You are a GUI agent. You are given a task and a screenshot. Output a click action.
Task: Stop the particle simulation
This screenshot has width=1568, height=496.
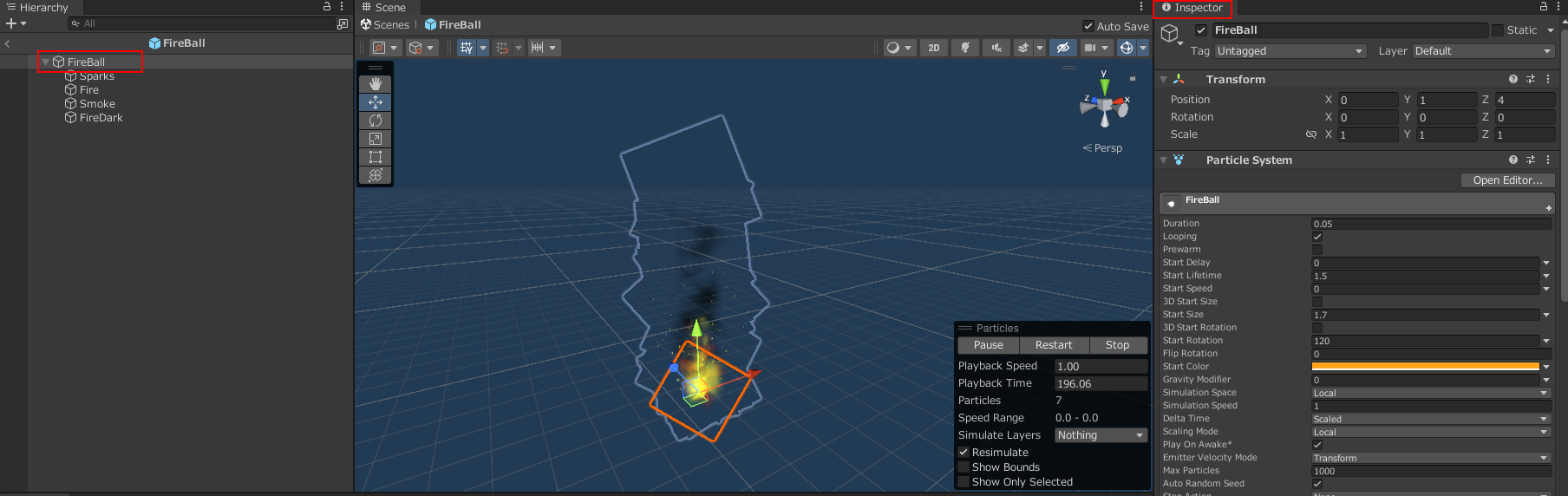1117,345
